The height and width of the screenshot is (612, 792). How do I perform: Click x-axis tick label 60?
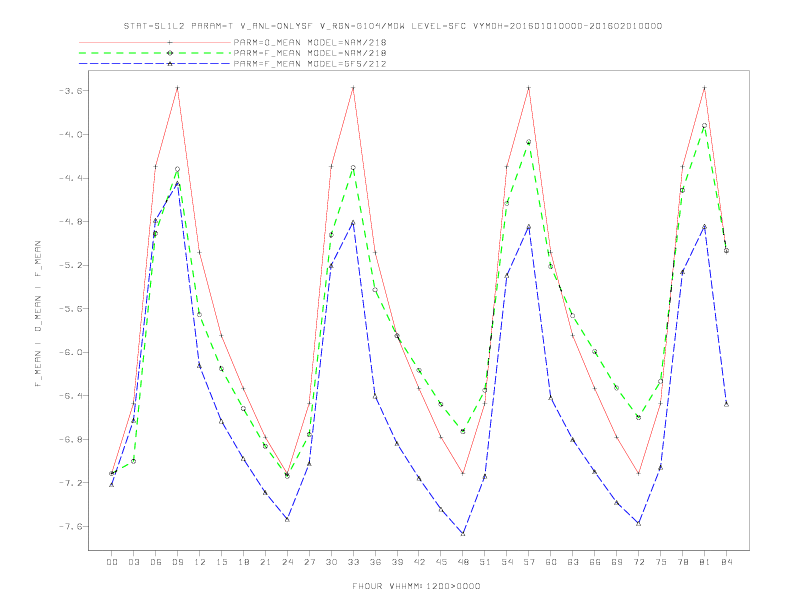point(551,562)
